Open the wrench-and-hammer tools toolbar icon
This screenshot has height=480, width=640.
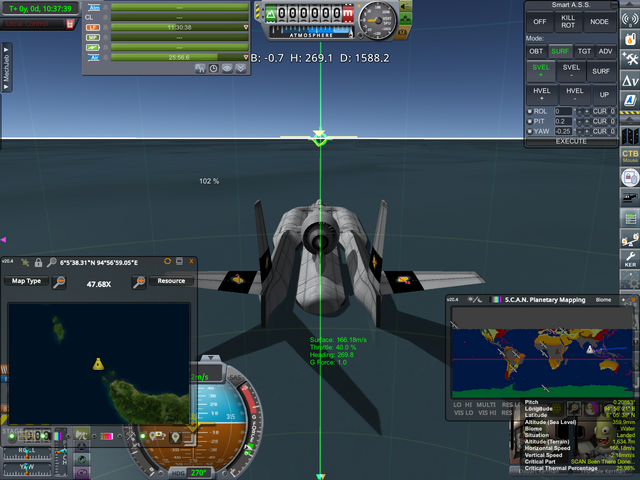pos(630,59)
